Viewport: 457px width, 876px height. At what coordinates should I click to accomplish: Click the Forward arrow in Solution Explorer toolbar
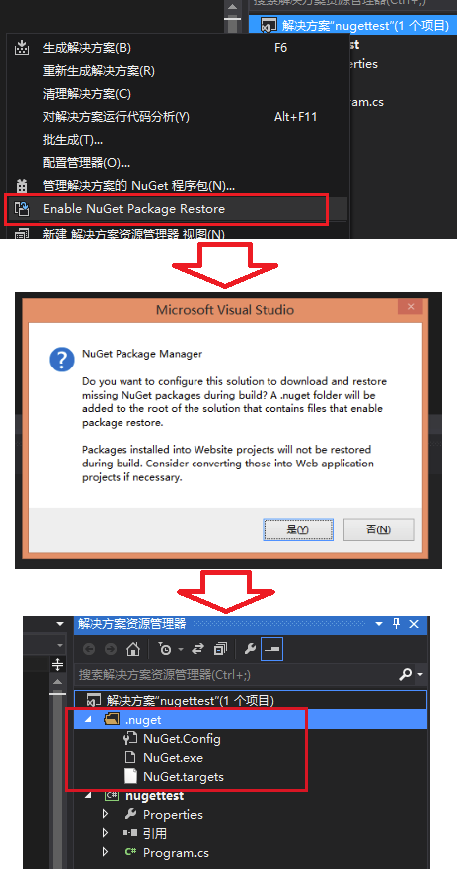tap(111, 649)
